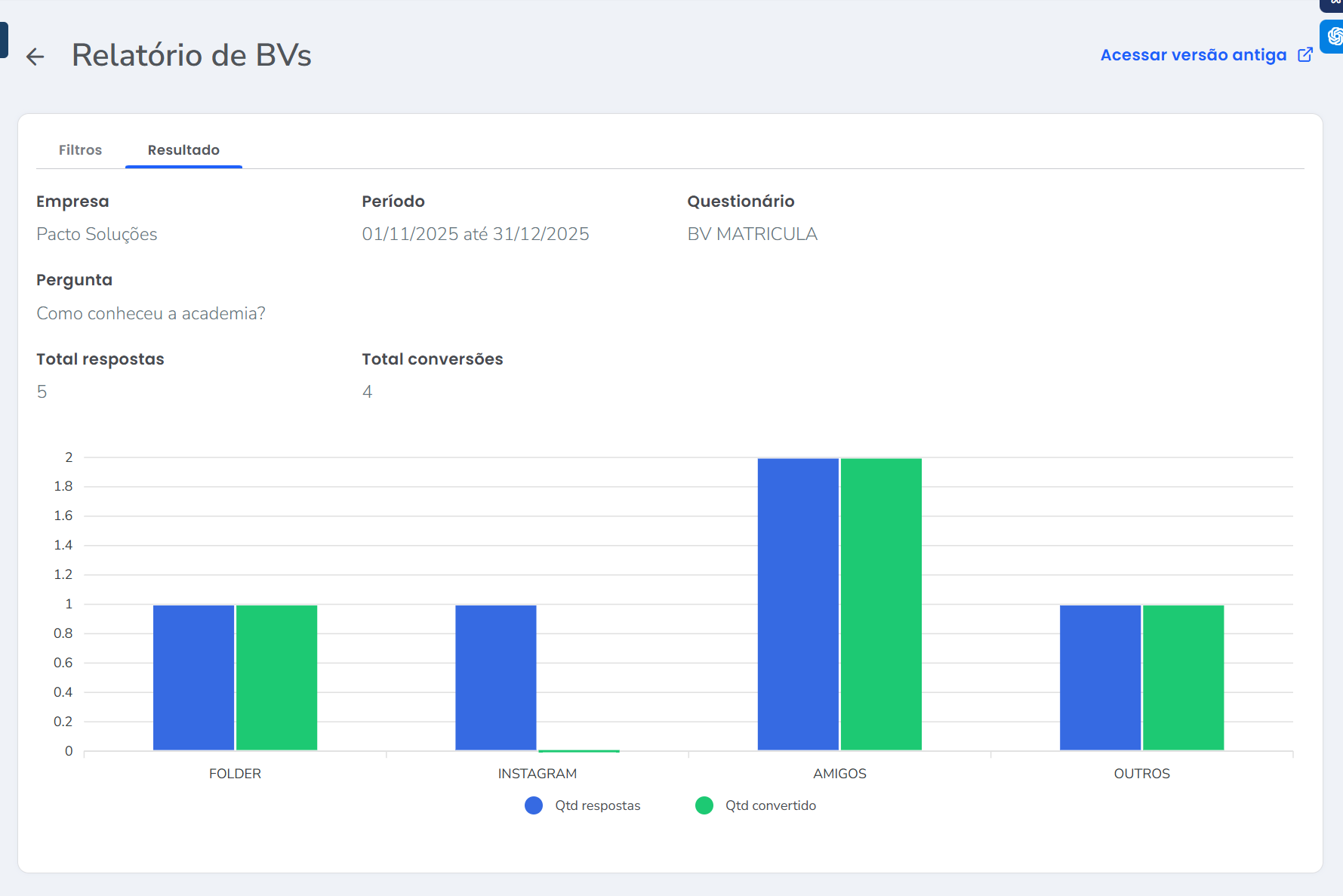Click the blue AMIGOS responses bar

[798, 604]
